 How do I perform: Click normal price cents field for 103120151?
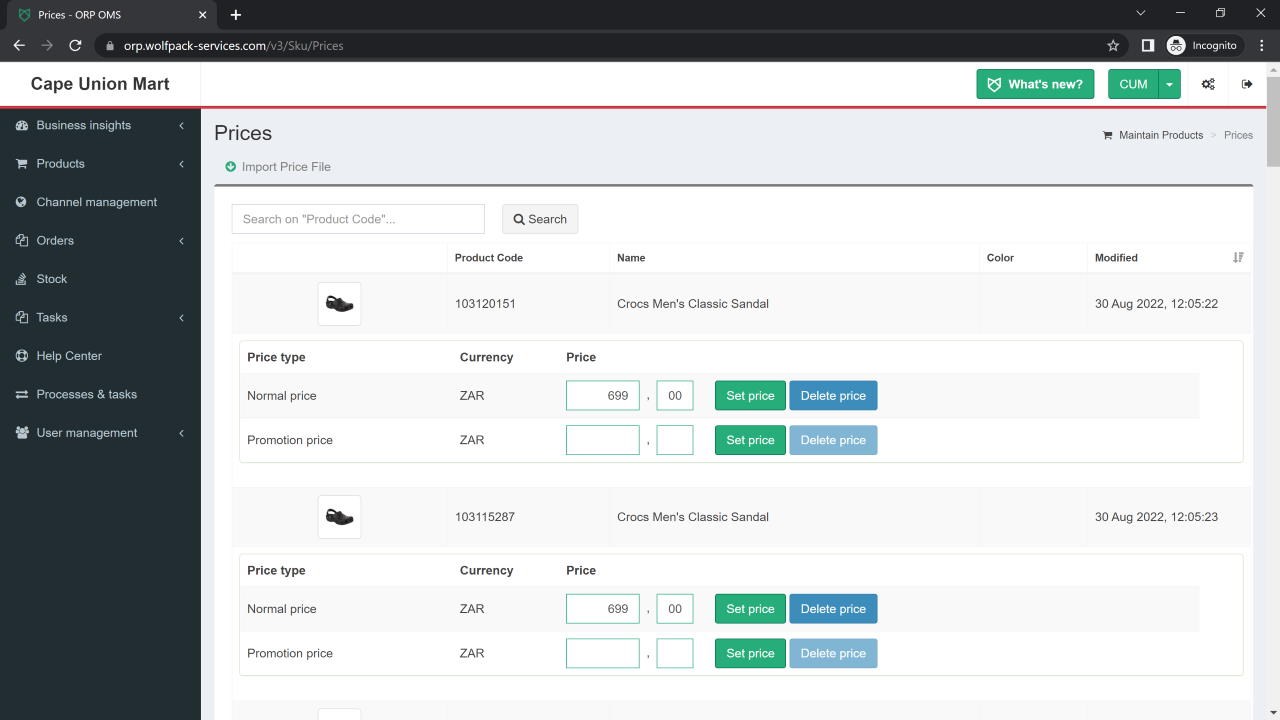click(x=675, y=396)
